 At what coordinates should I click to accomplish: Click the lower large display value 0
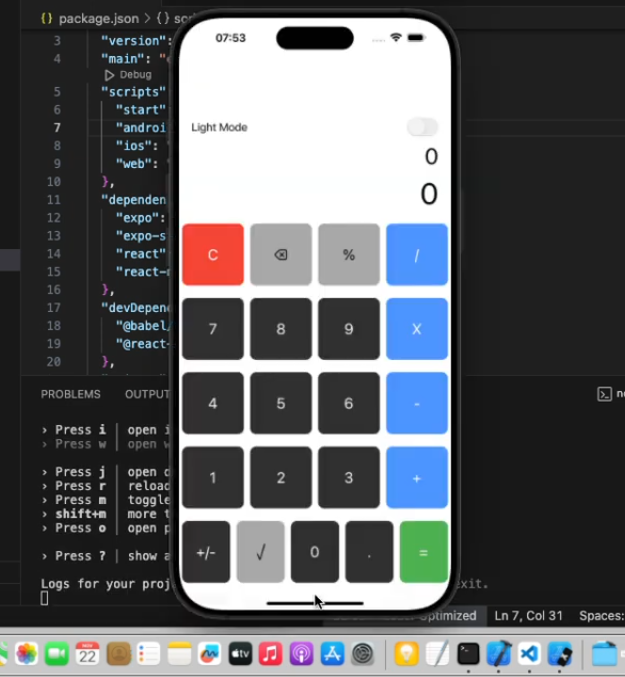tap(429, 194)
